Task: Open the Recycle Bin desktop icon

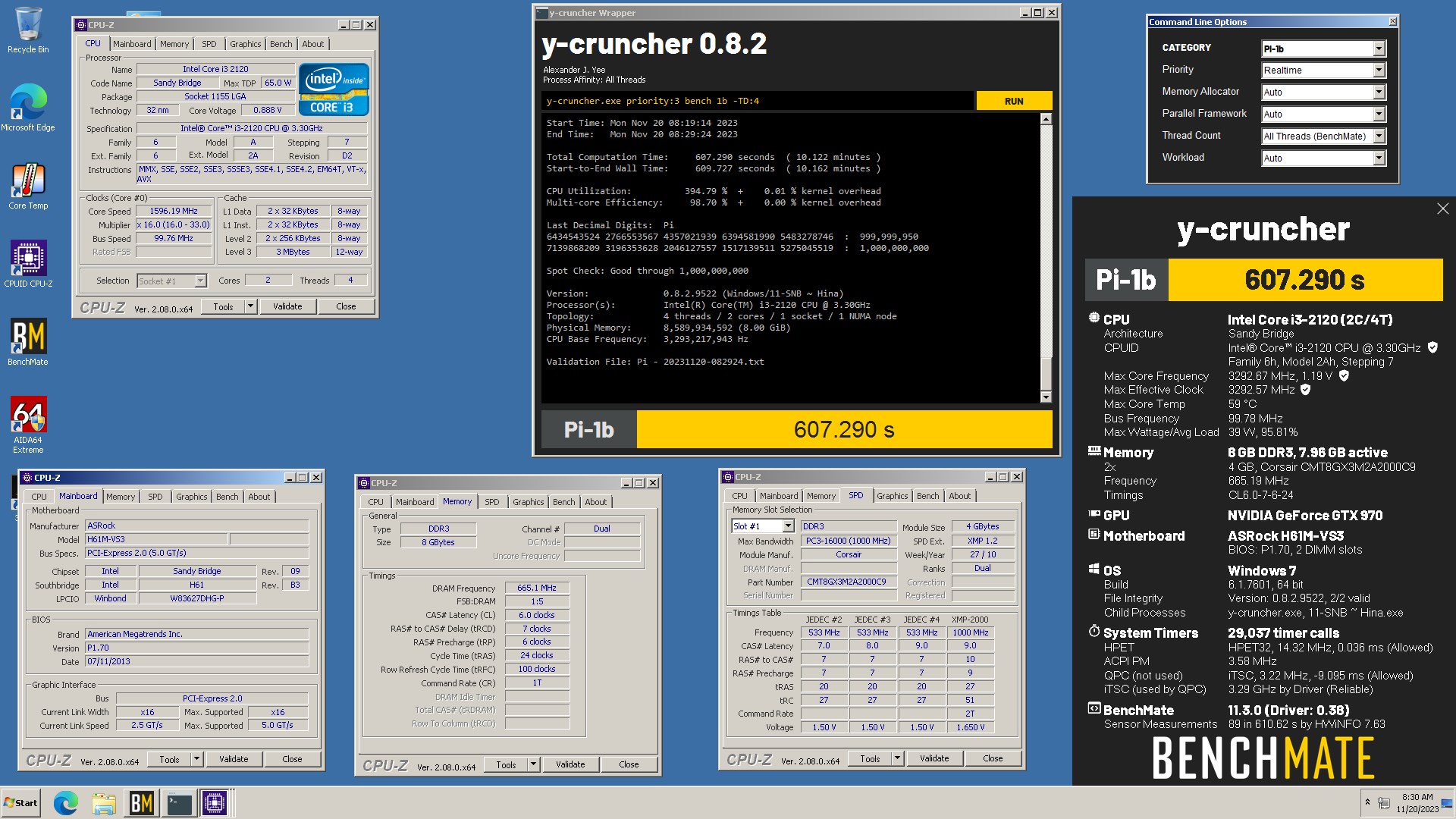Action: coord(28,30)
